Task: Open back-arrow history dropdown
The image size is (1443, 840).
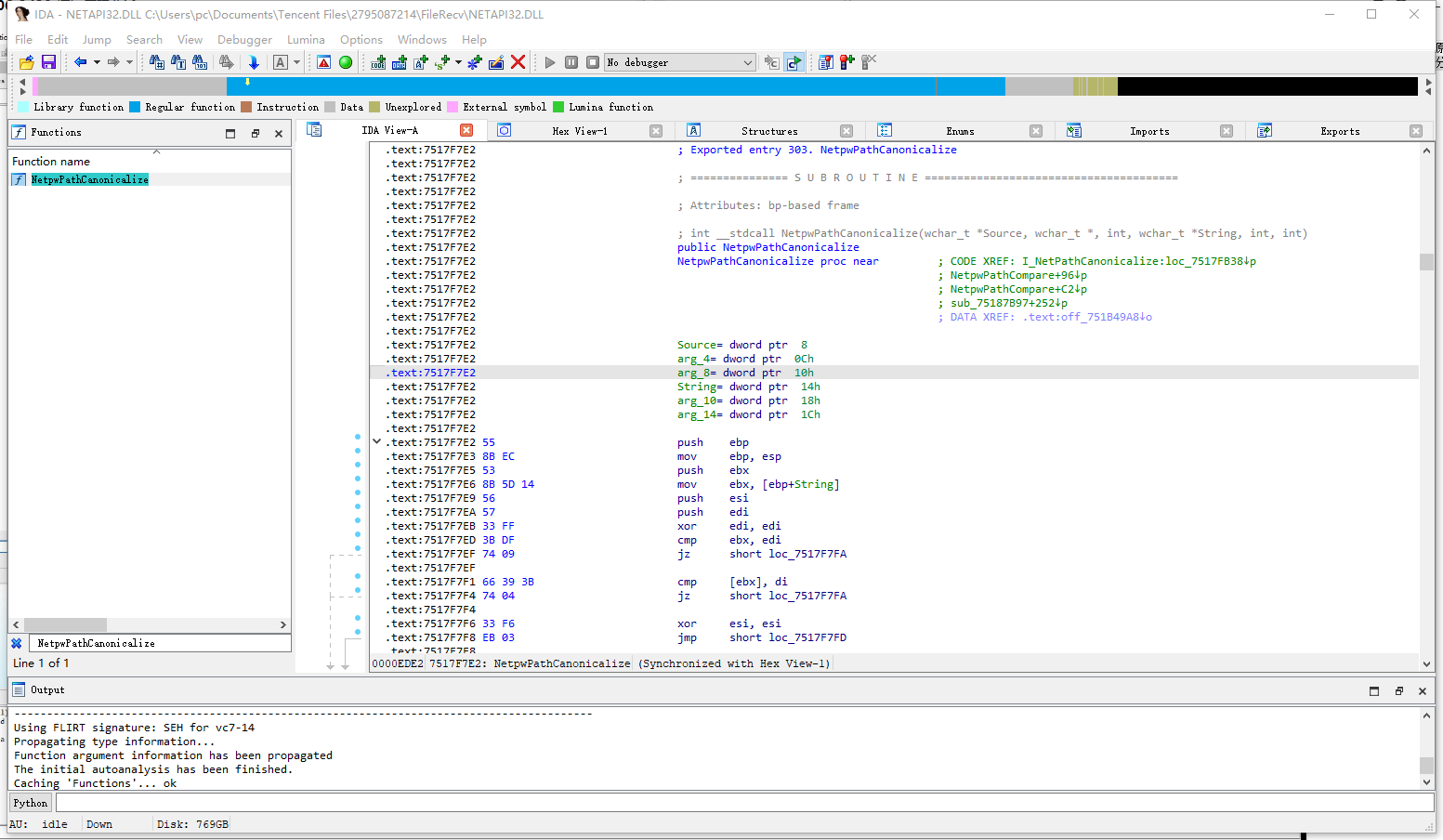Action: 97,62
